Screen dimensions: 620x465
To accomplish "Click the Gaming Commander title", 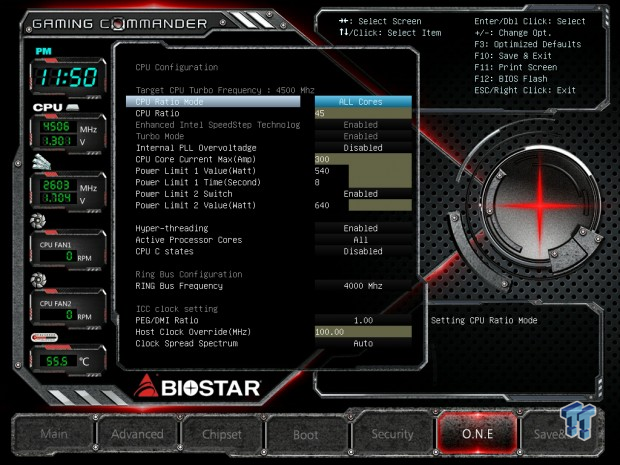I will pos(120,24).
